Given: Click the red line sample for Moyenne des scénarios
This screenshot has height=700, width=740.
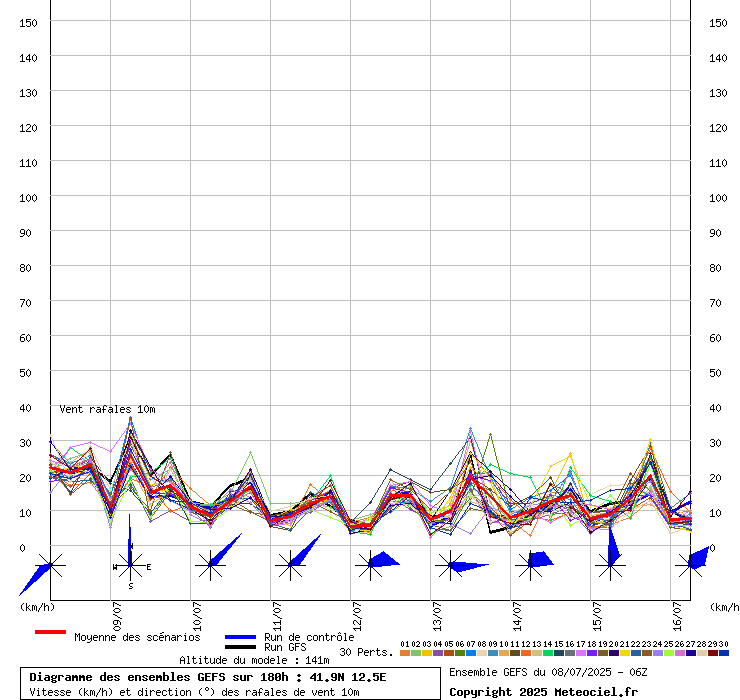Looking at the screenshot, I should [x=50, y=632].
